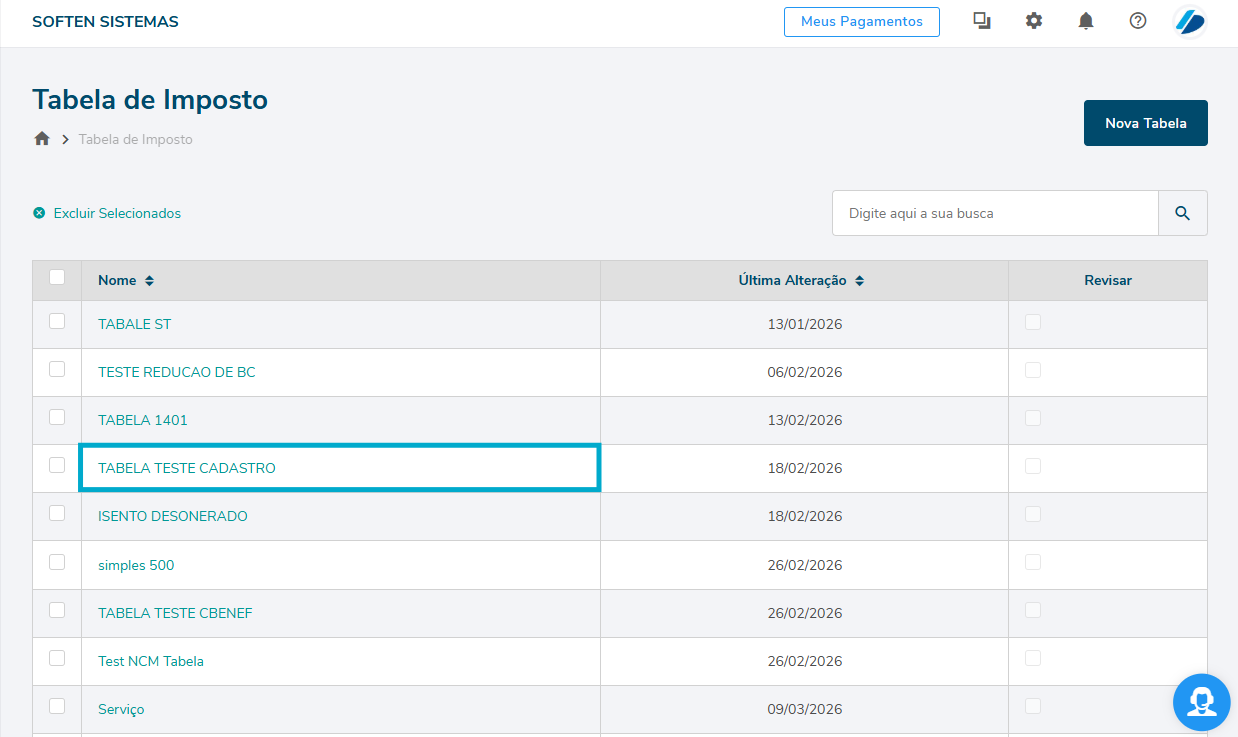Open the user profile avatar
Image resolution: width=1238 pixels, height=737 pixels.
pyautogui.click(x=1190, y=21)
